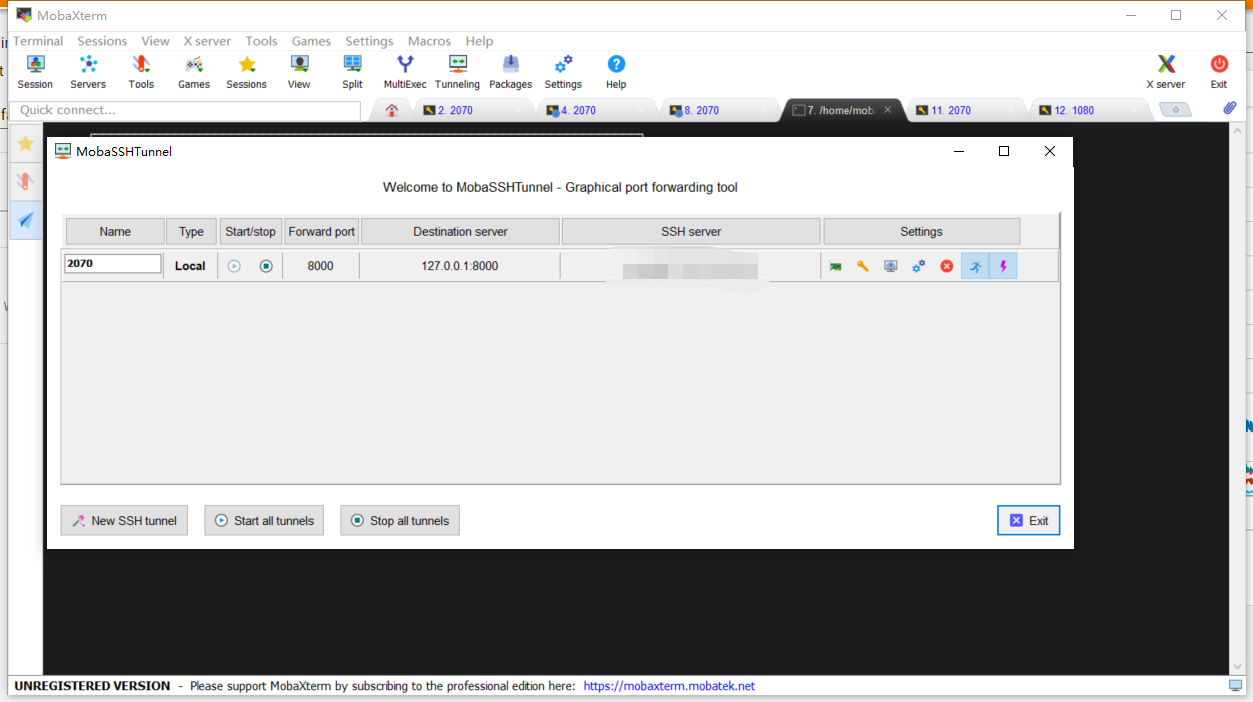1253x702 pixels.
Task: Click the Forward port column header
Action: coord(321,231)
